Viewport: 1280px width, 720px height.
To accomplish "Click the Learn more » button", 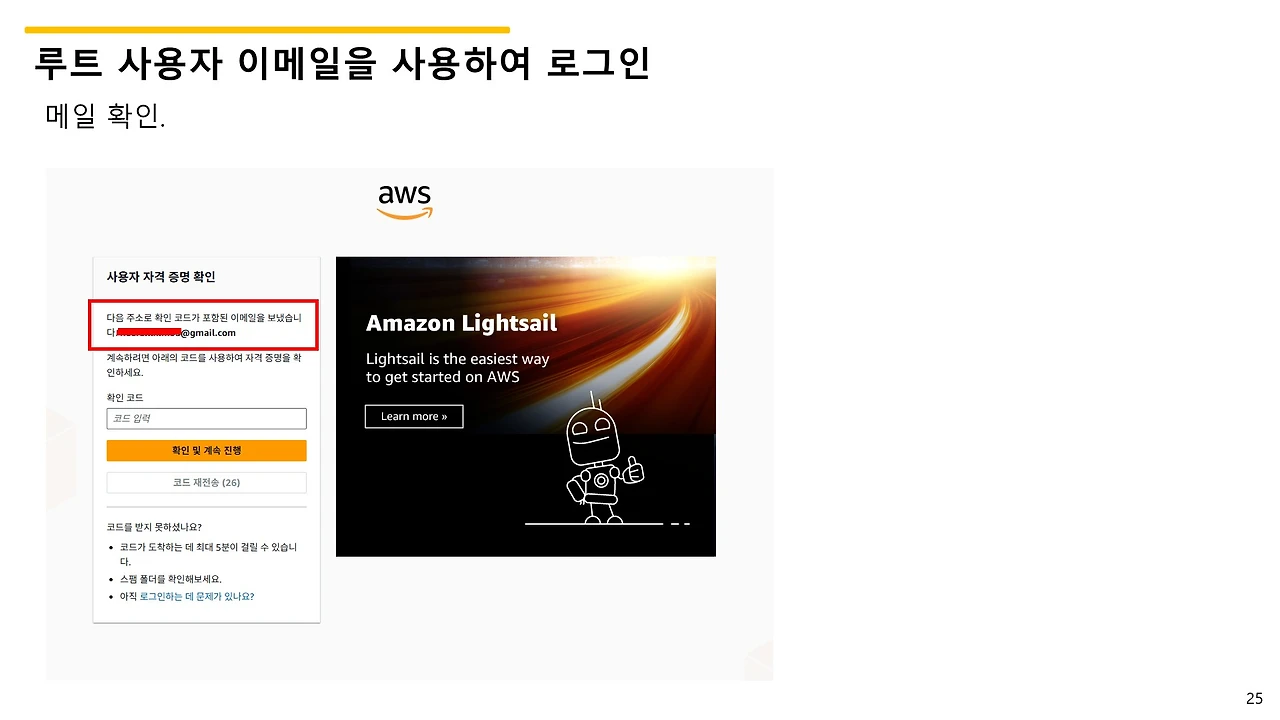I will 414,416.
